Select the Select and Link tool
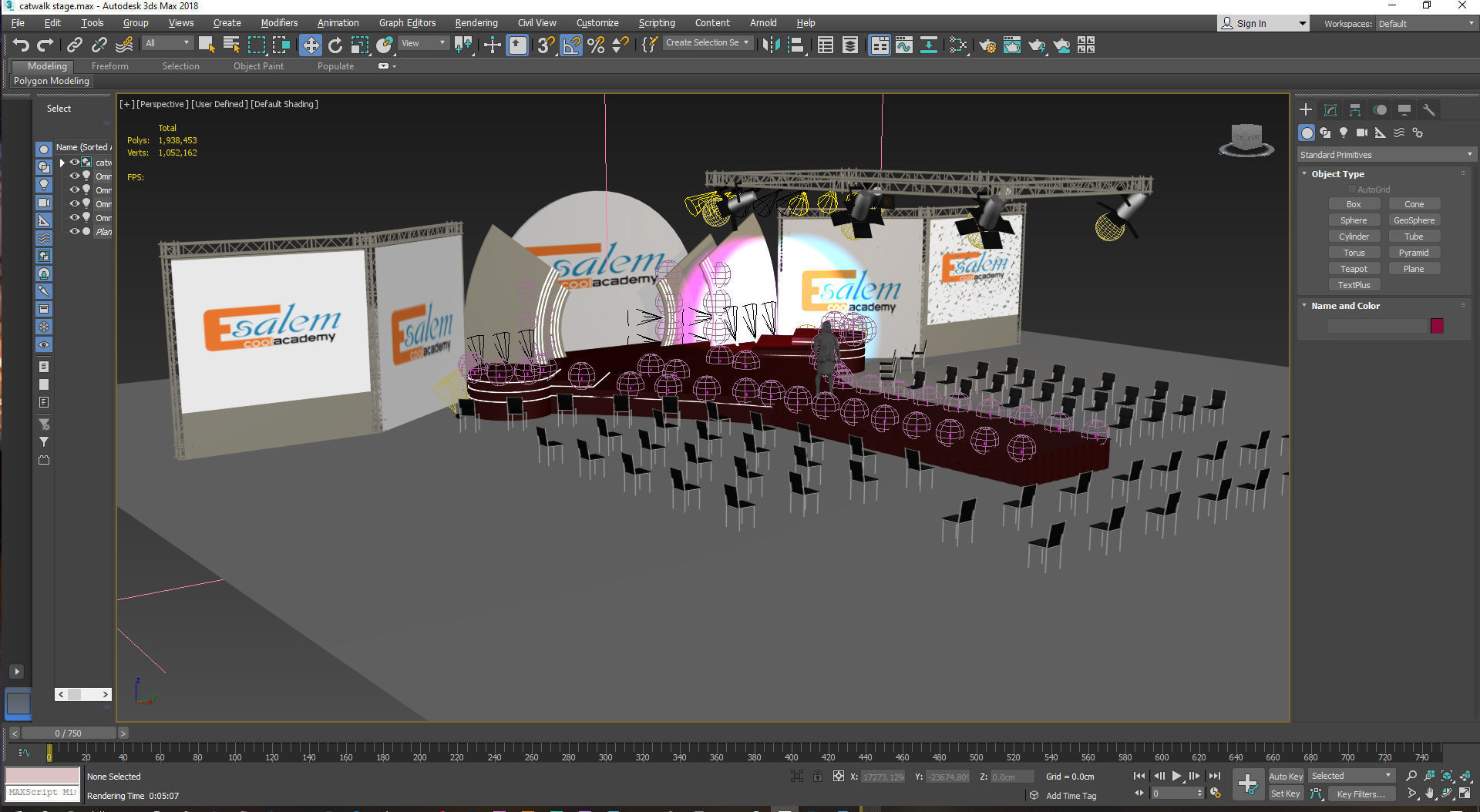The width and height of the screenshot is (1480, 812). point(75,45)
